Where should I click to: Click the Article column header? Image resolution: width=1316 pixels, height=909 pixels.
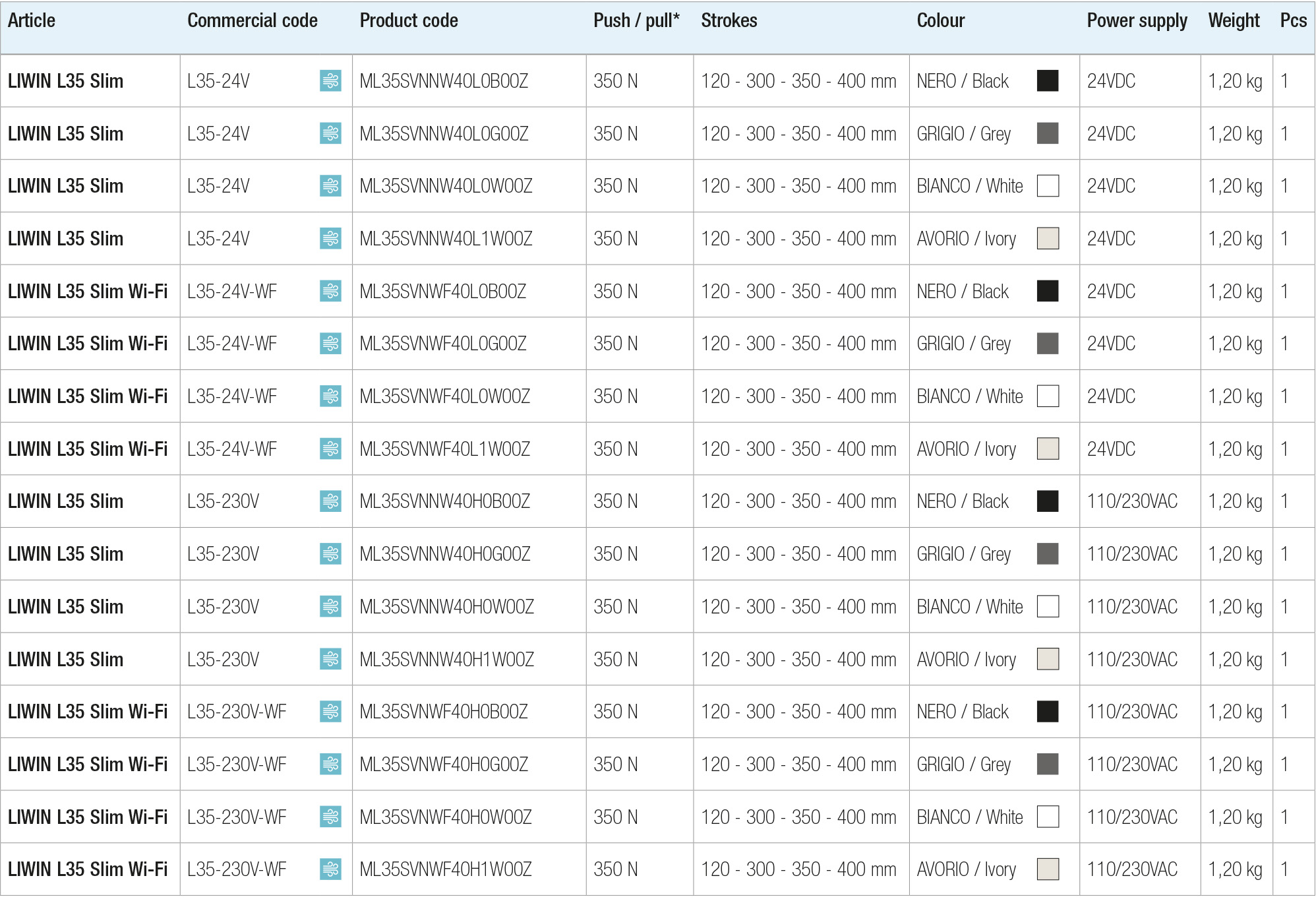(x=32, y=20)
